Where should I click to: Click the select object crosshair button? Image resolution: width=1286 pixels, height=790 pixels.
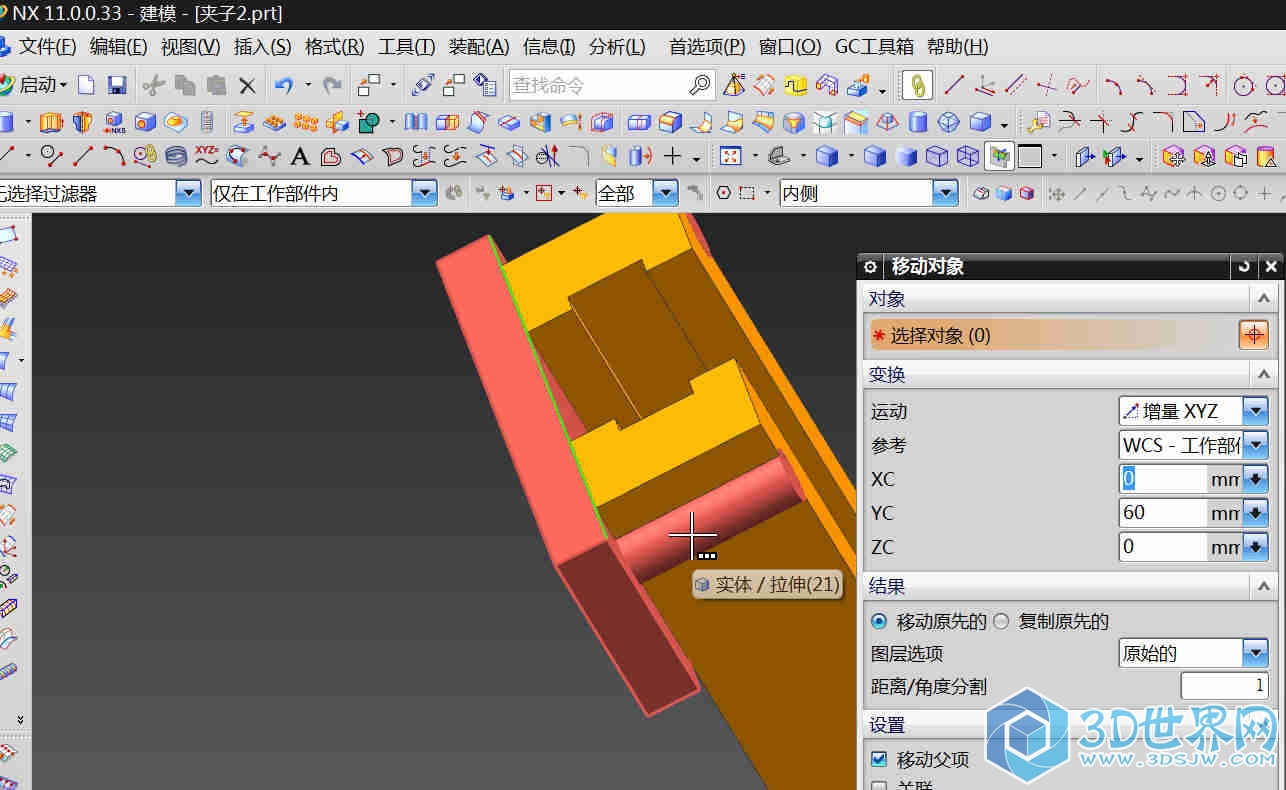[1253, 335]
